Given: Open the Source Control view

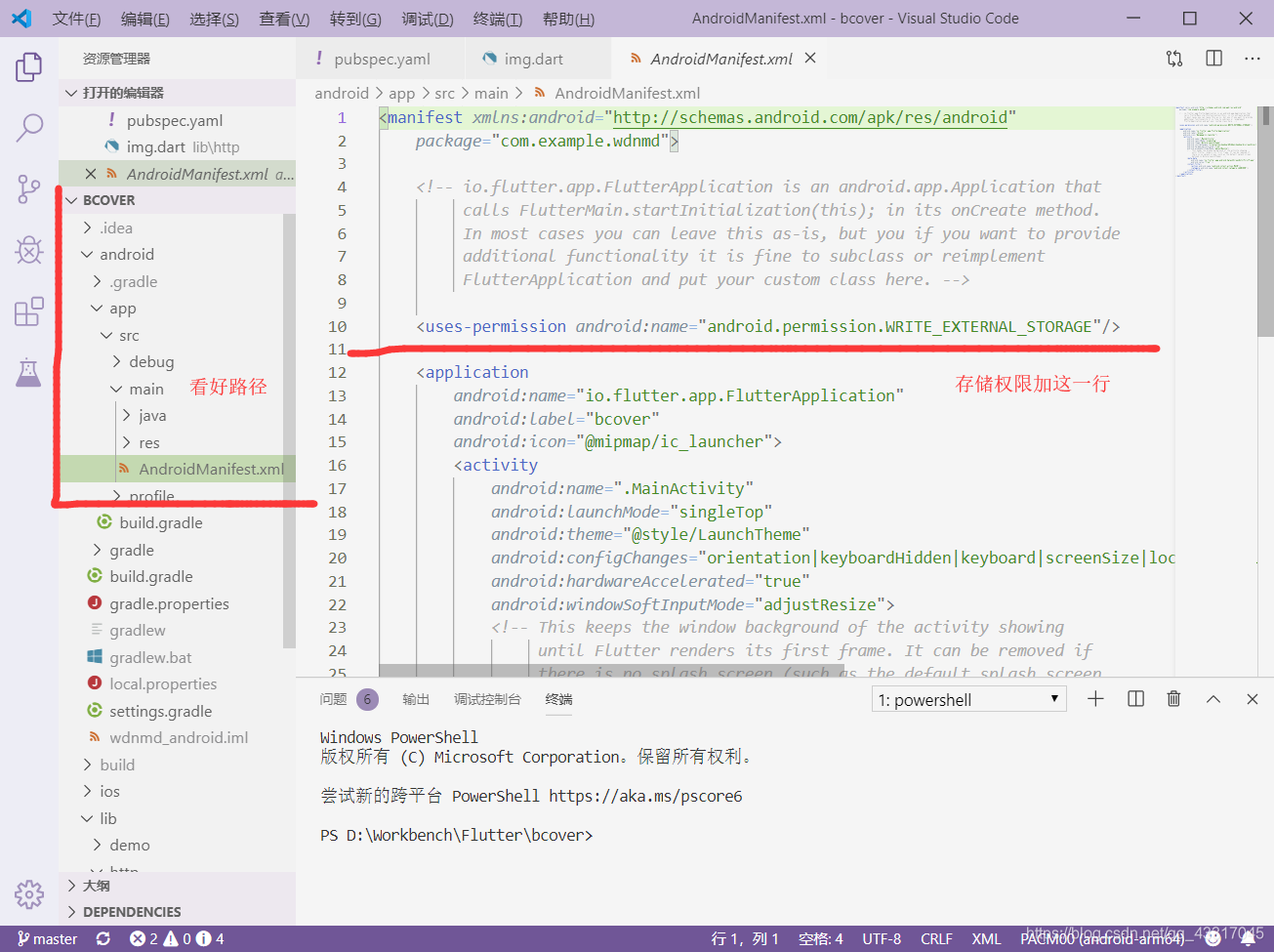Looking at the screenshot, I should point(29,188).
